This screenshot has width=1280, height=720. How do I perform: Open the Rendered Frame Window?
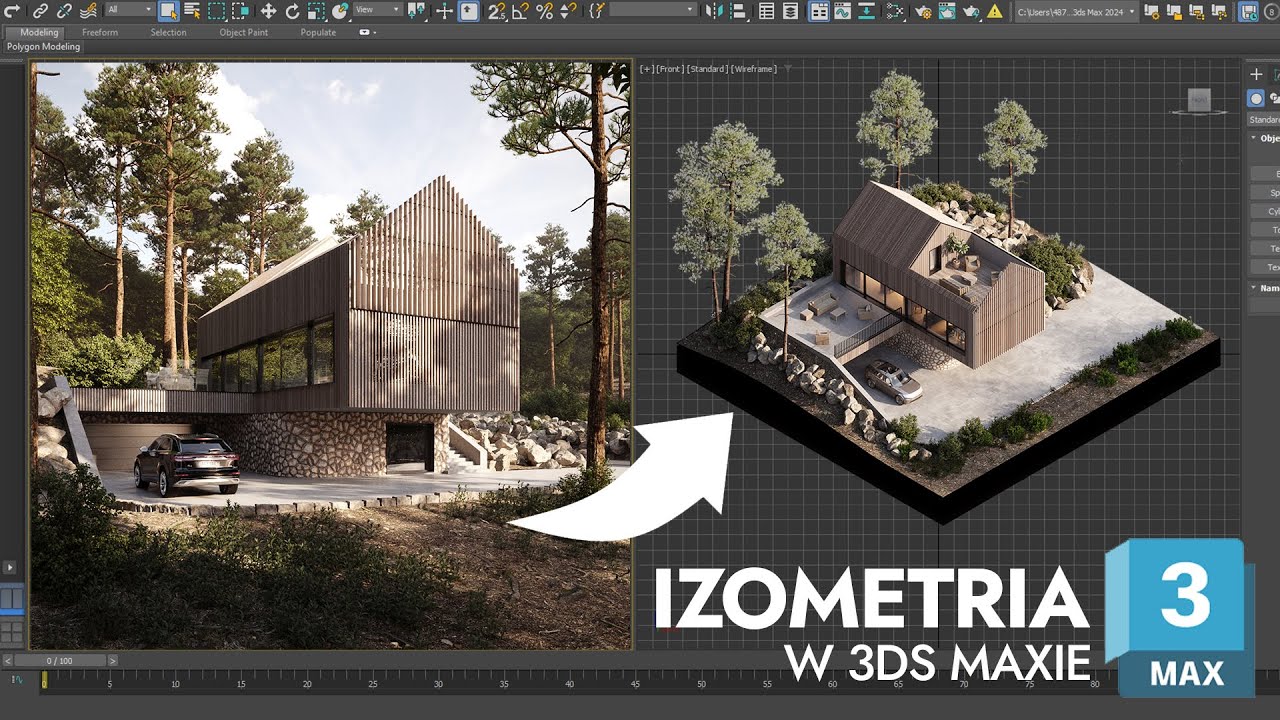coord(948,11)
